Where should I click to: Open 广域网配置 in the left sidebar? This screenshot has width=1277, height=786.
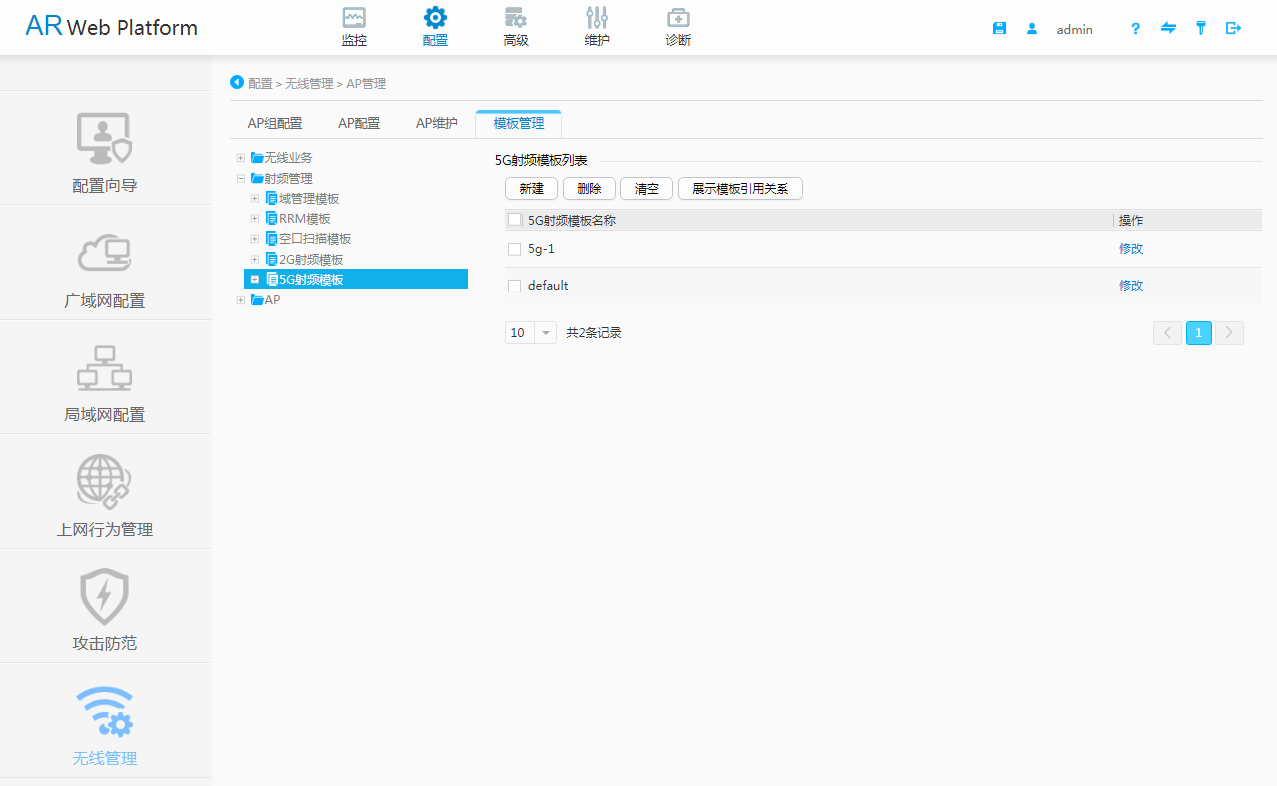(104, 262)
